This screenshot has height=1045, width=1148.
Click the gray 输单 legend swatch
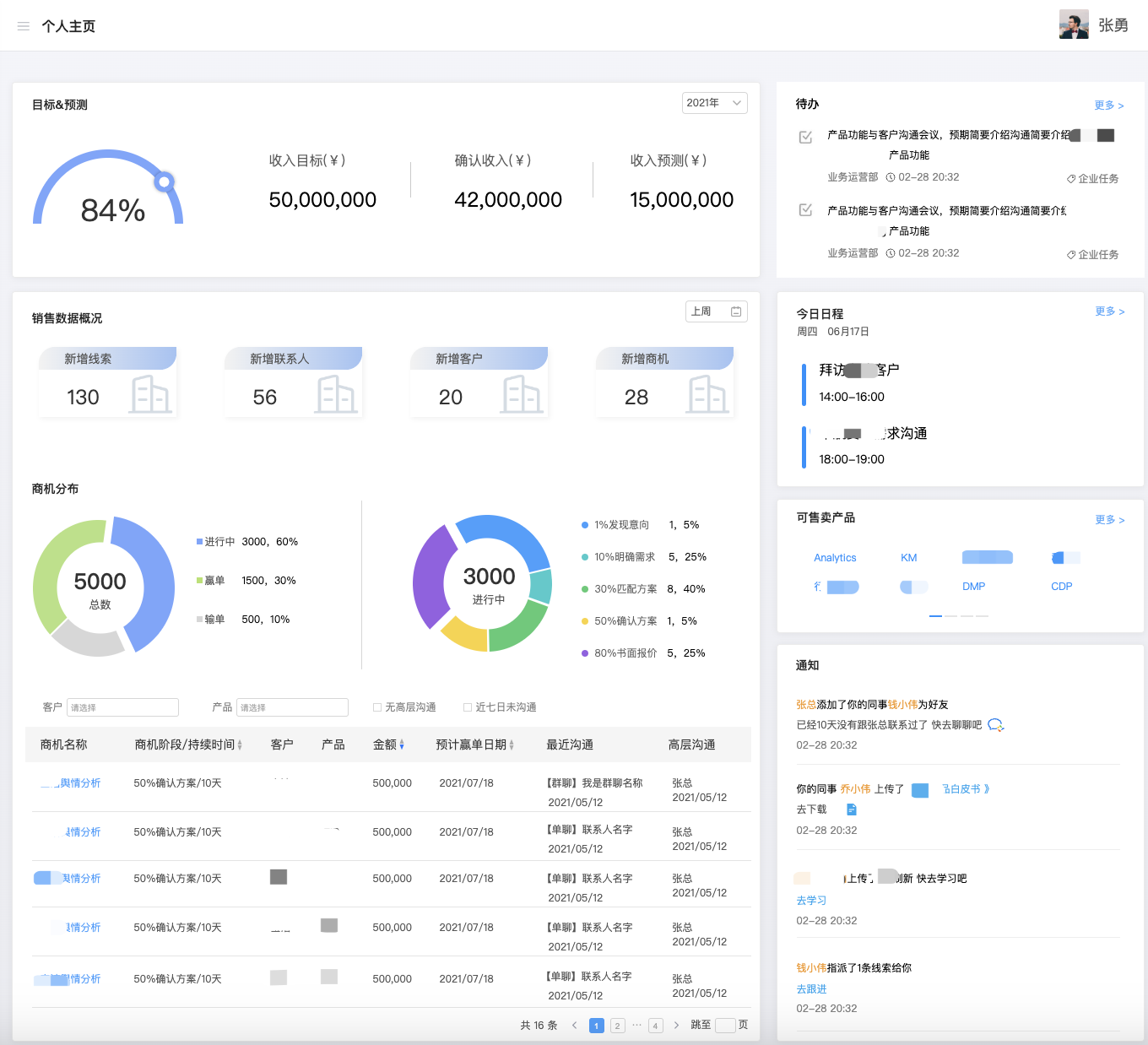click(199, 620)
